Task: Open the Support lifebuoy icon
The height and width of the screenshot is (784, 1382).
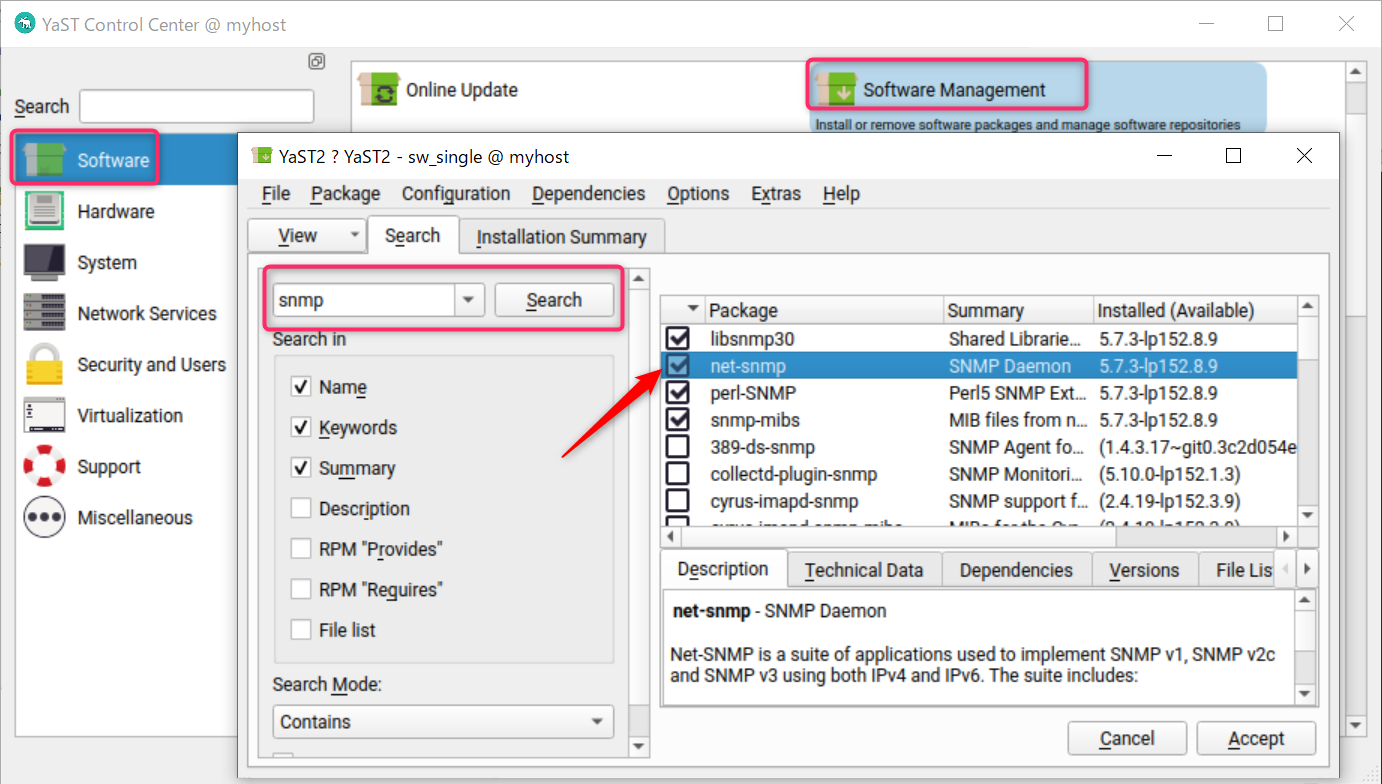Action: (x=44, y=466)
